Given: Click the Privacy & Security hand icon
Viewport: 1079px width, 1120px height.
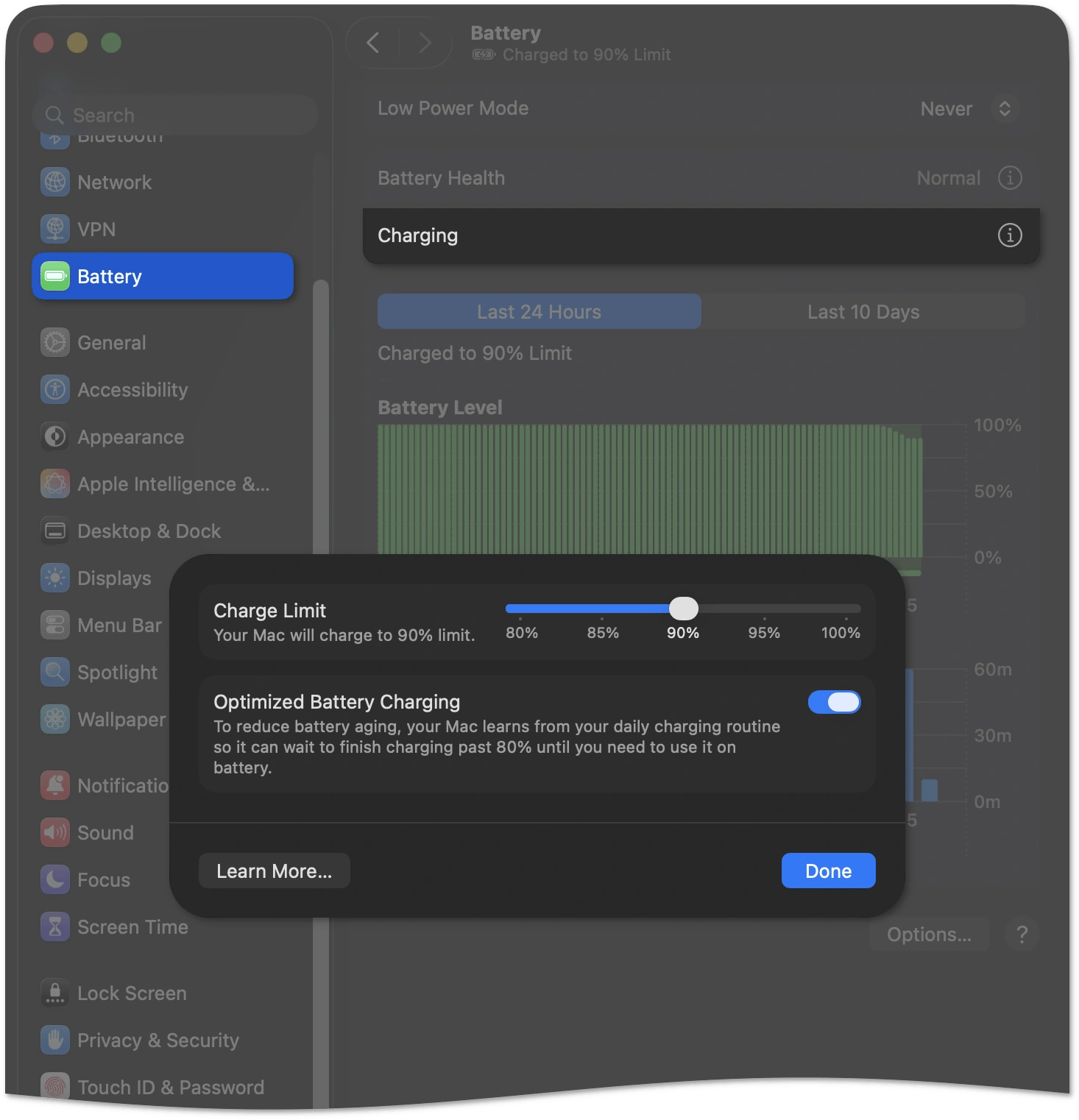Looking at the screenshot, I should click(x=55, y=1040).
